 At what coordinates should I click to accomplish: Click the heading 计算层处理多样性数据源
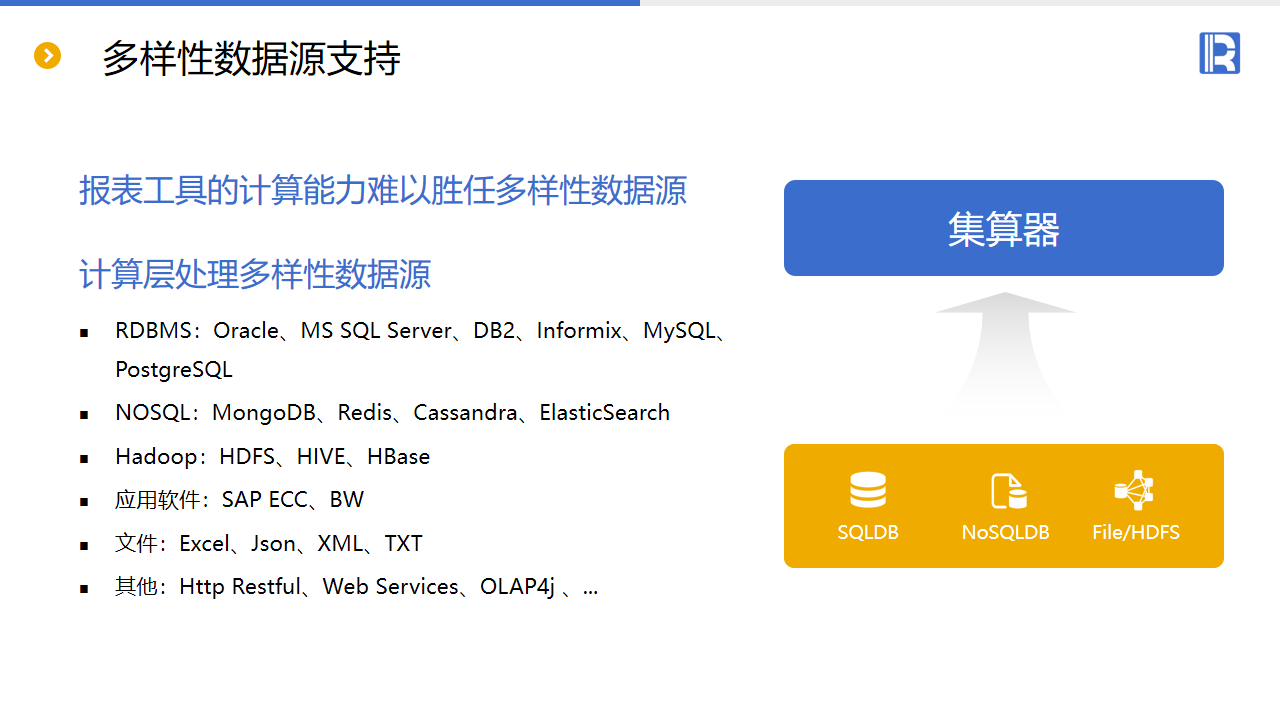255,274
